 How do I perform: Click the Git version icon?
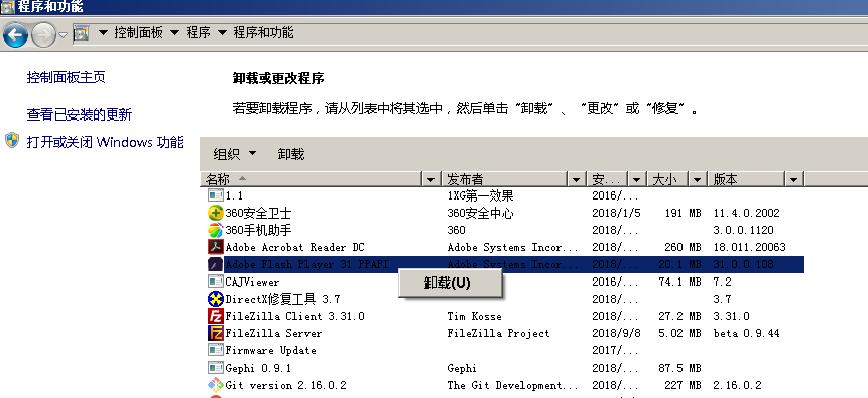click(x=215, y=385)
